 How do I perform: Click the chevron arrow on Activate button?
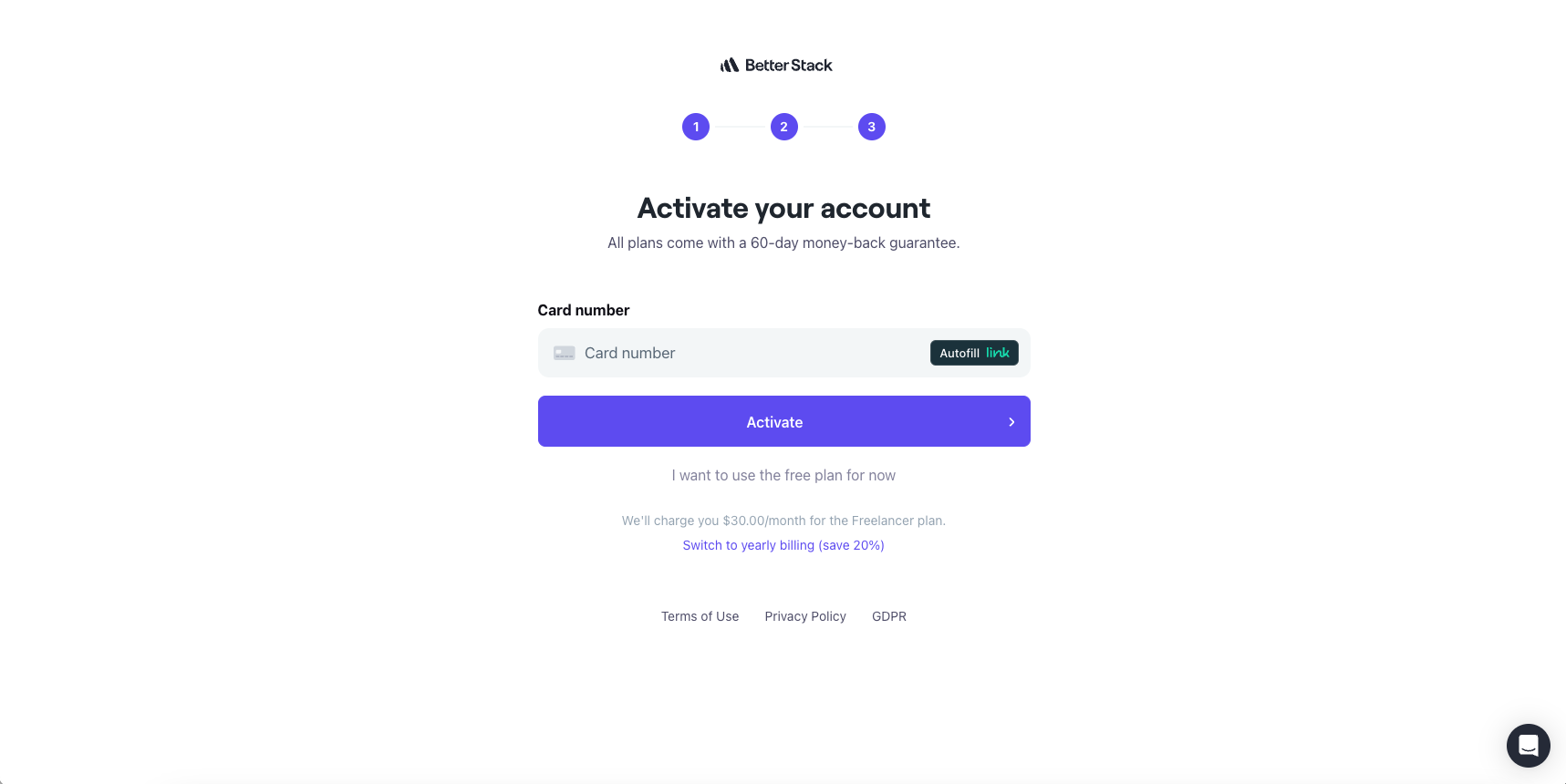(1011, 422)
